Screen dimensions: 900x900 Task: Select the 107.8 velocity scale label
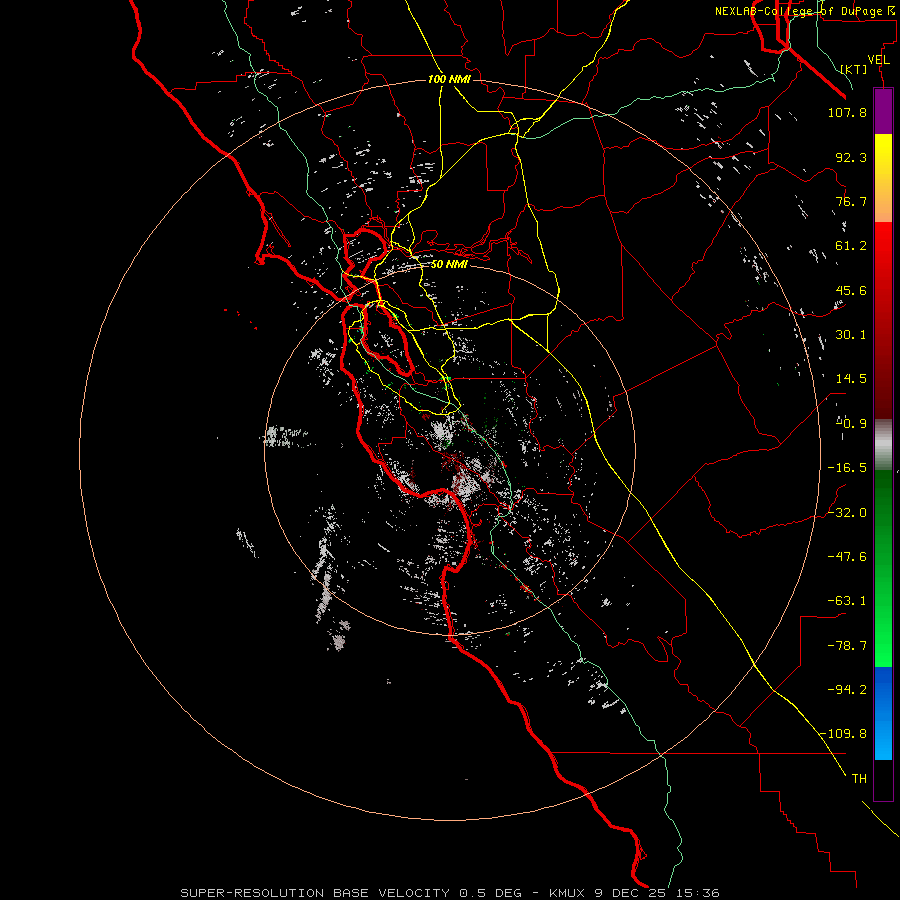(847, 112)
